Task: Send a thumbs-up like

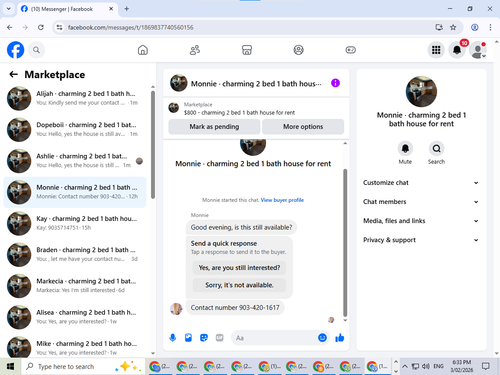Action: (340, 338)
